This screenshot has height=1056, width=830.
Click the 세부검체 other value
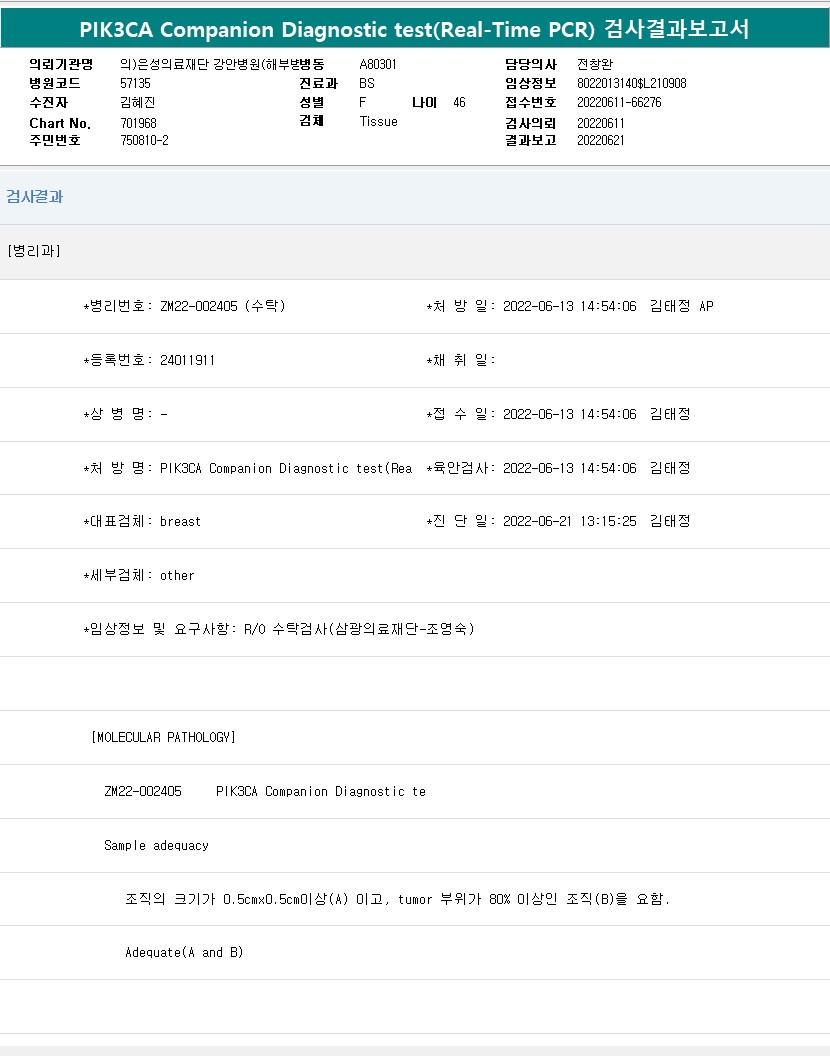coord(177,575)
